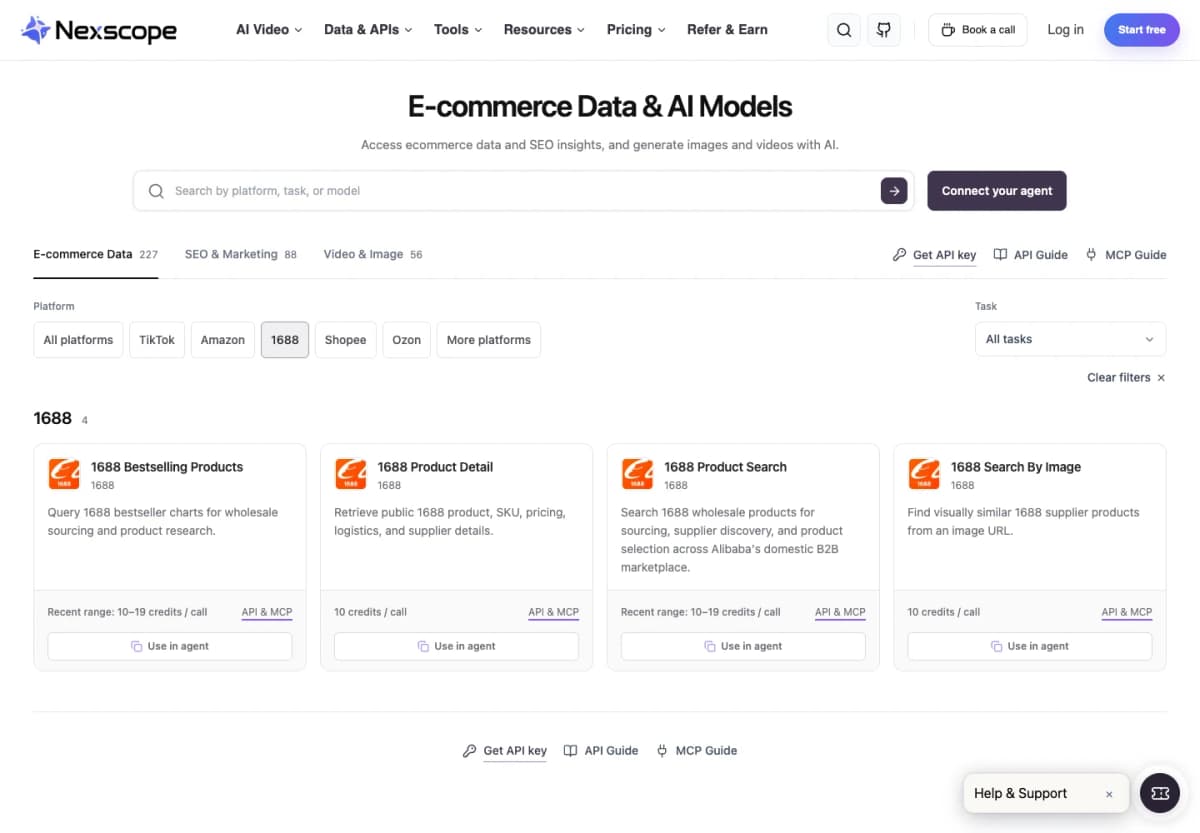The image size is (1200, 833).
Task: Expand the Data & APIs menu
Action: click(x=368, y=30)
